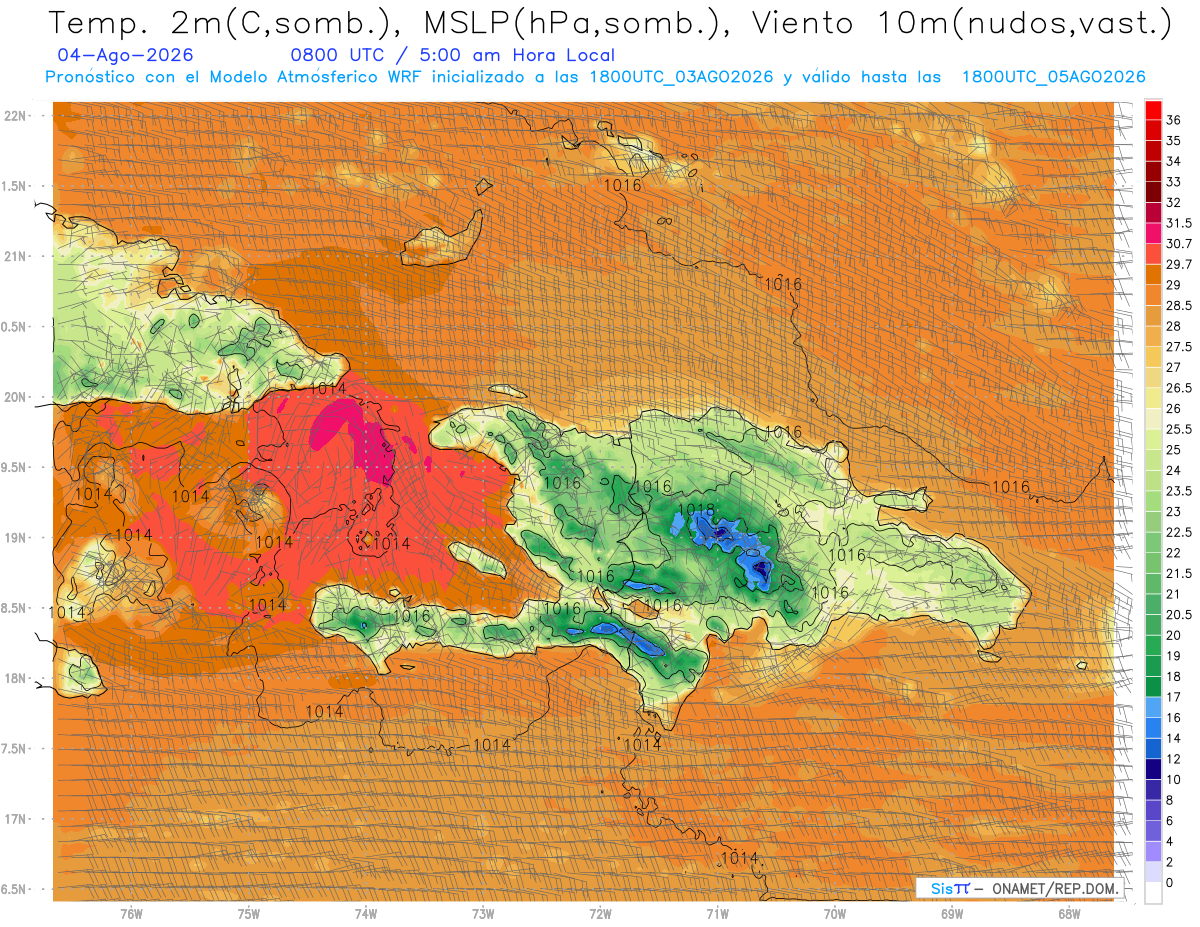Click legend value 30.7
Image resolution: width=1200 pixels, height=927 pixels.
click(1178, 244)
